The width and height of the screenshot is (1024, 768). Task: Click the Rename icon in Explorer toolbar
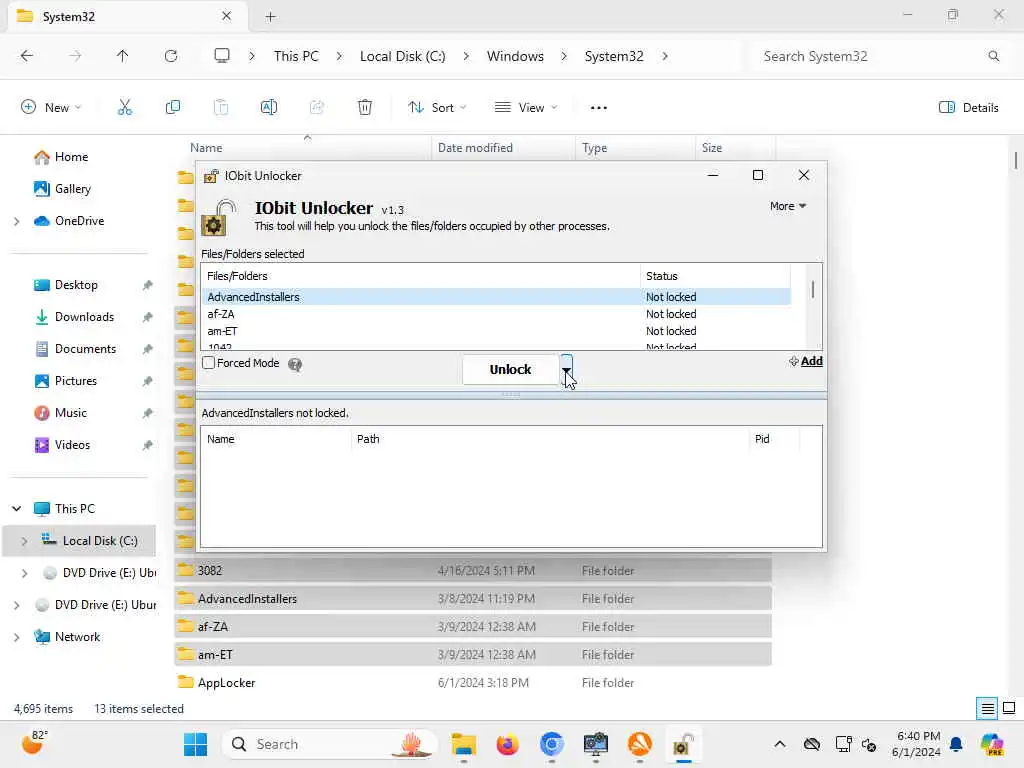tap(269, 108)
